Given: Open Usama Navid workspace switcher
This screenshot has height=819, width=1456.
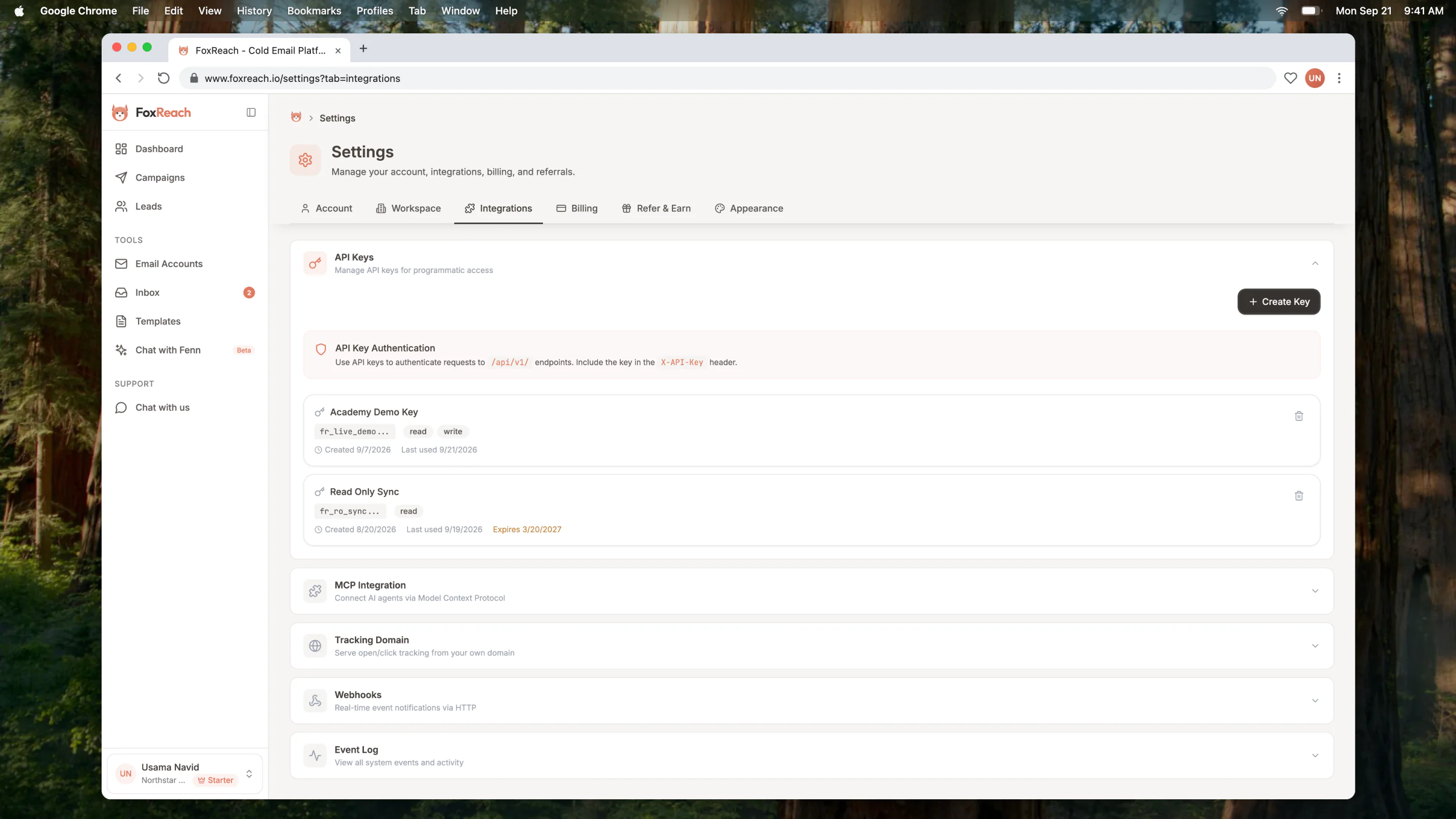Looking at the screenshot, I should pyautogui.click(x=185, y=773).
